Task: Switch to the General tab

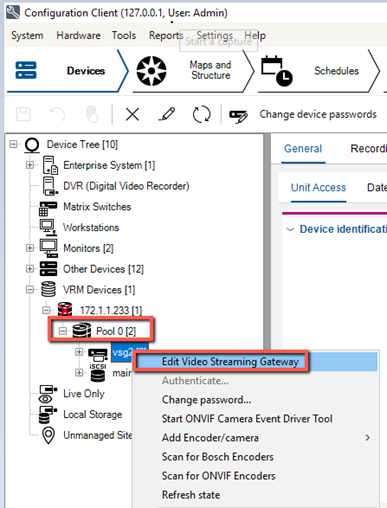Action: click(x=303, y=149)
